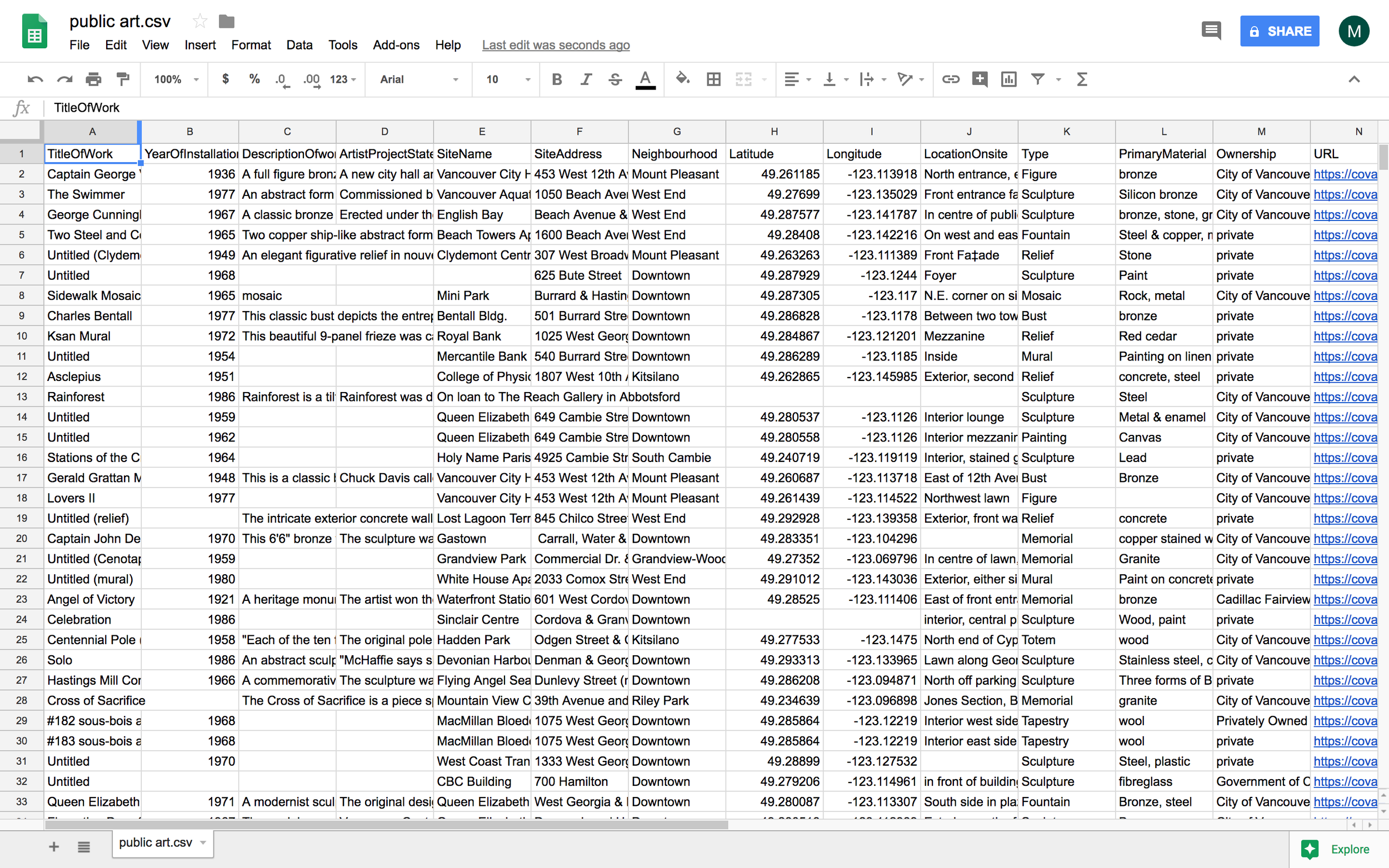
Task: Click the 'Last edit was seconds ago' link
Action: (555, 45)
